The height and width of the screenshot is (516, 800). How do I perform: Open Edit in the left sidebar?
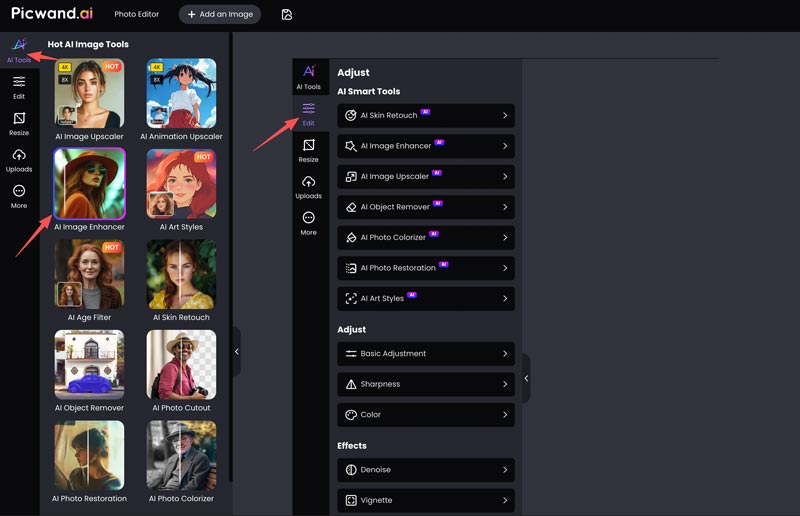[x=19, y=87]
